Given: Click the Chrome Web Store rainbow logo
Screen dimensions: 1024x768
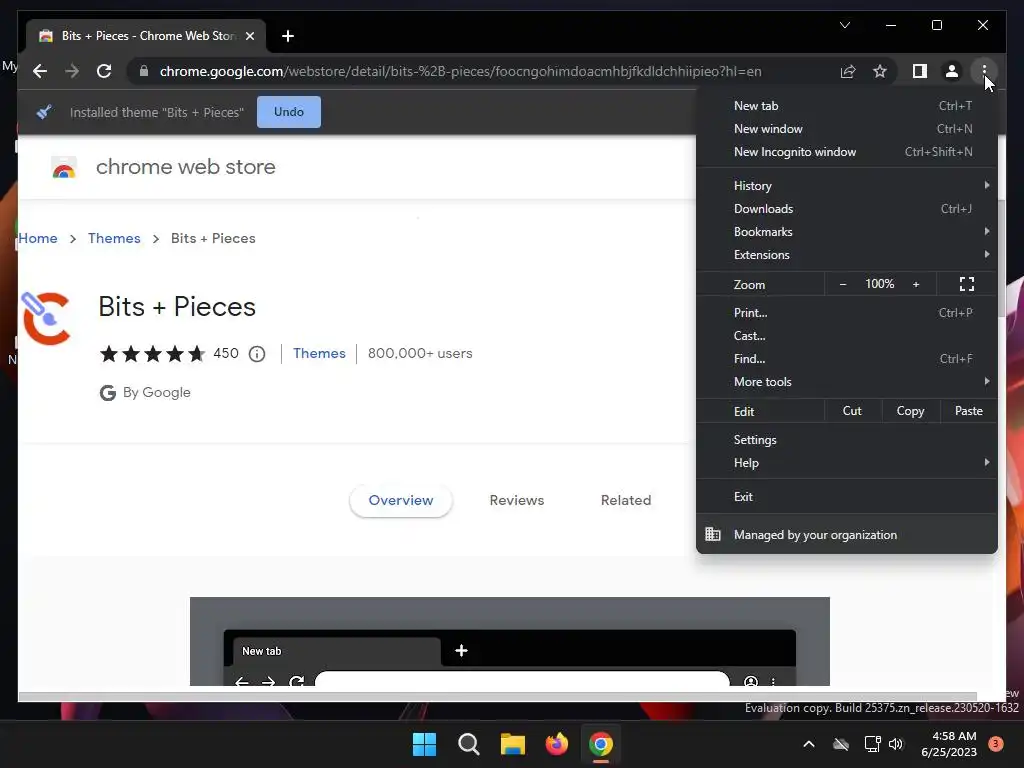Looking at the screenshot, I should [x=64, y=167].
